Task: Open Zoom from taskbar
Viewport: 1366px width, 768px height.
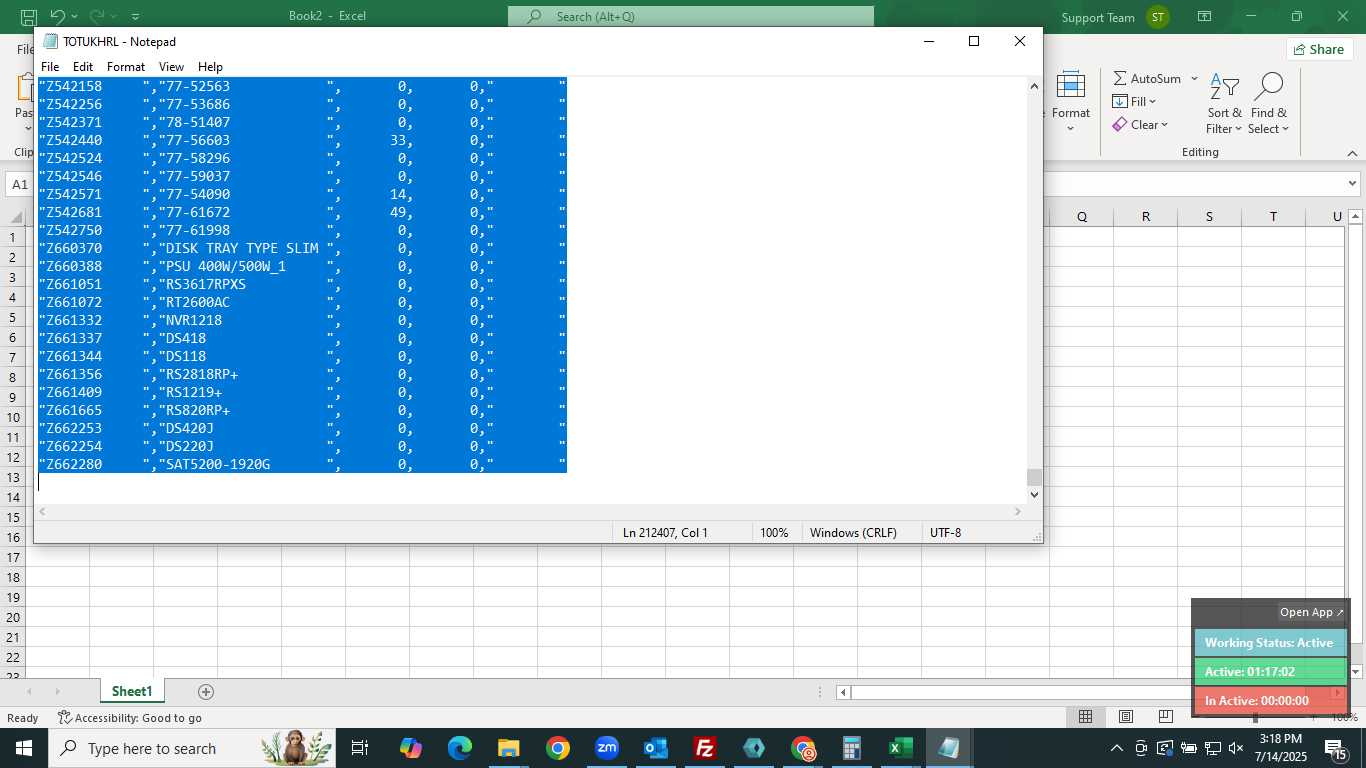Action: pos(607,748)
